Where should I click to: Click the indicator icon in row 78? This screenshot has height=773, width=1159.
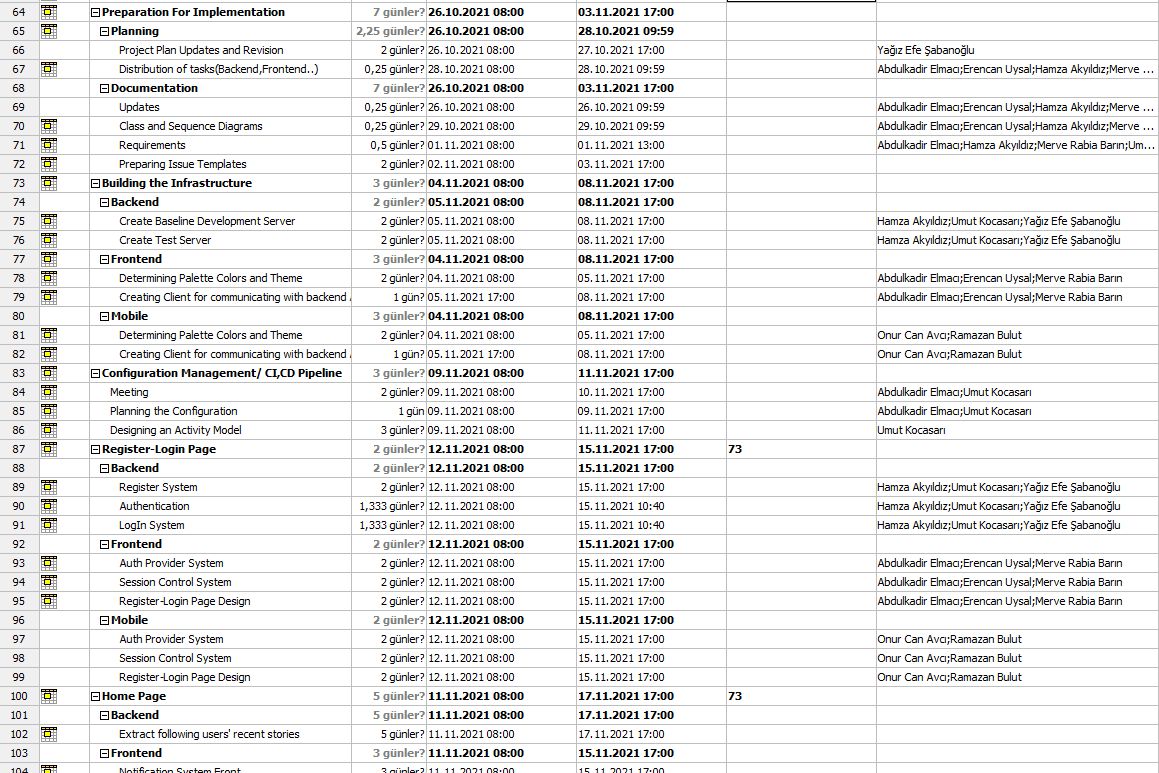49,278
